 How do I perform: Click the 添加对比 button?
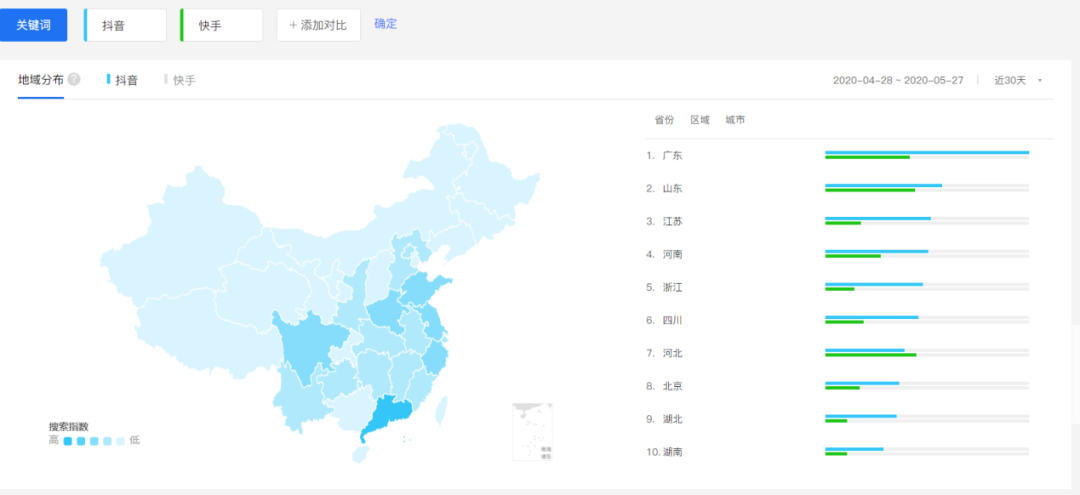click(x=318, y=25)
